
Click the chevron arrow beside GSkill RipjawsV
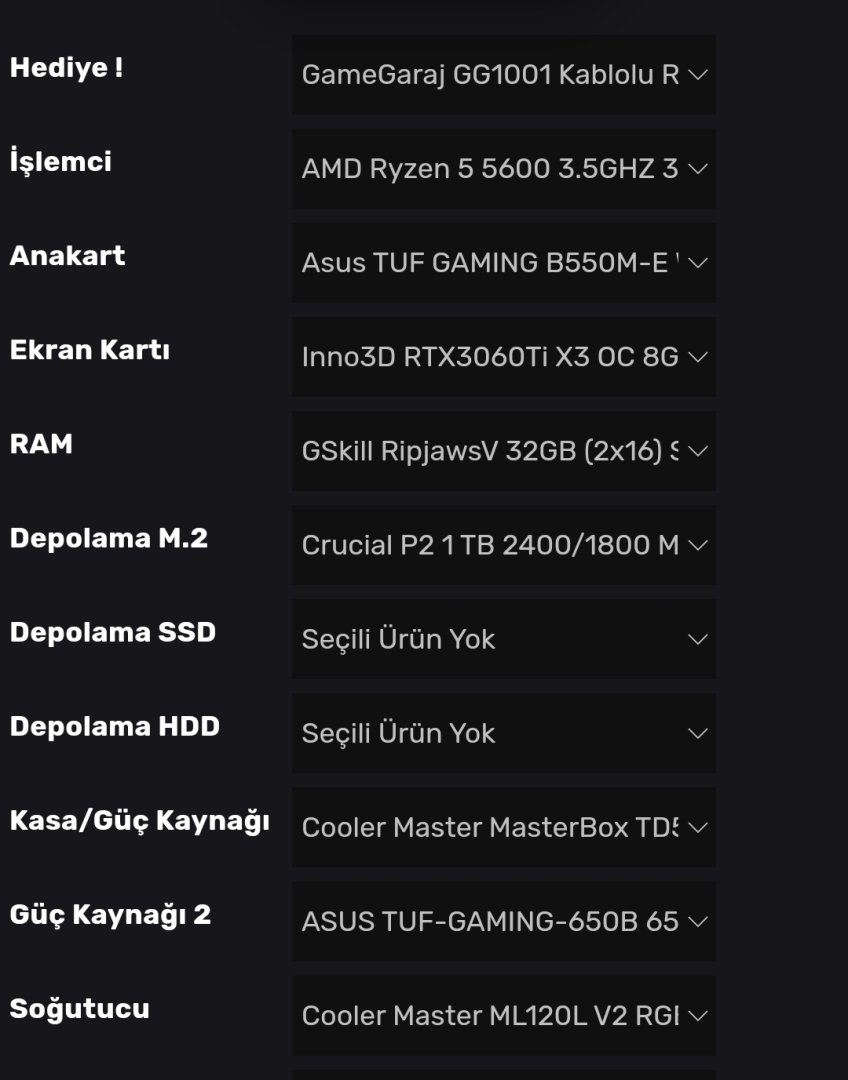pyautogui.click(x=698, y=451)
